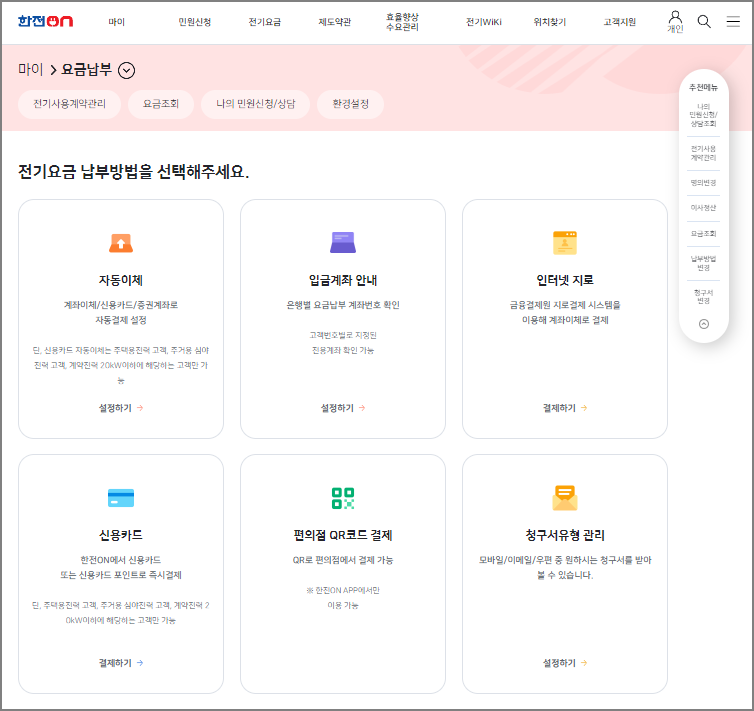Click the yellow 인터넷 지로 icon

[x=565, y=243]
